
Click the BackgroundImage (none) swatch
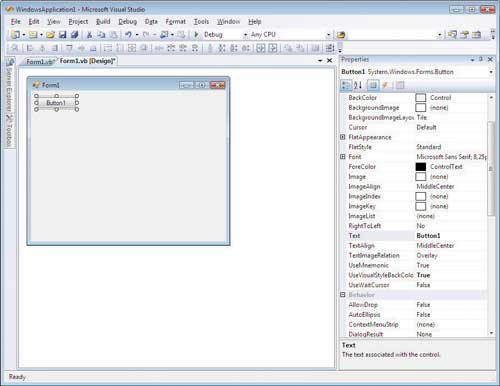421,108
